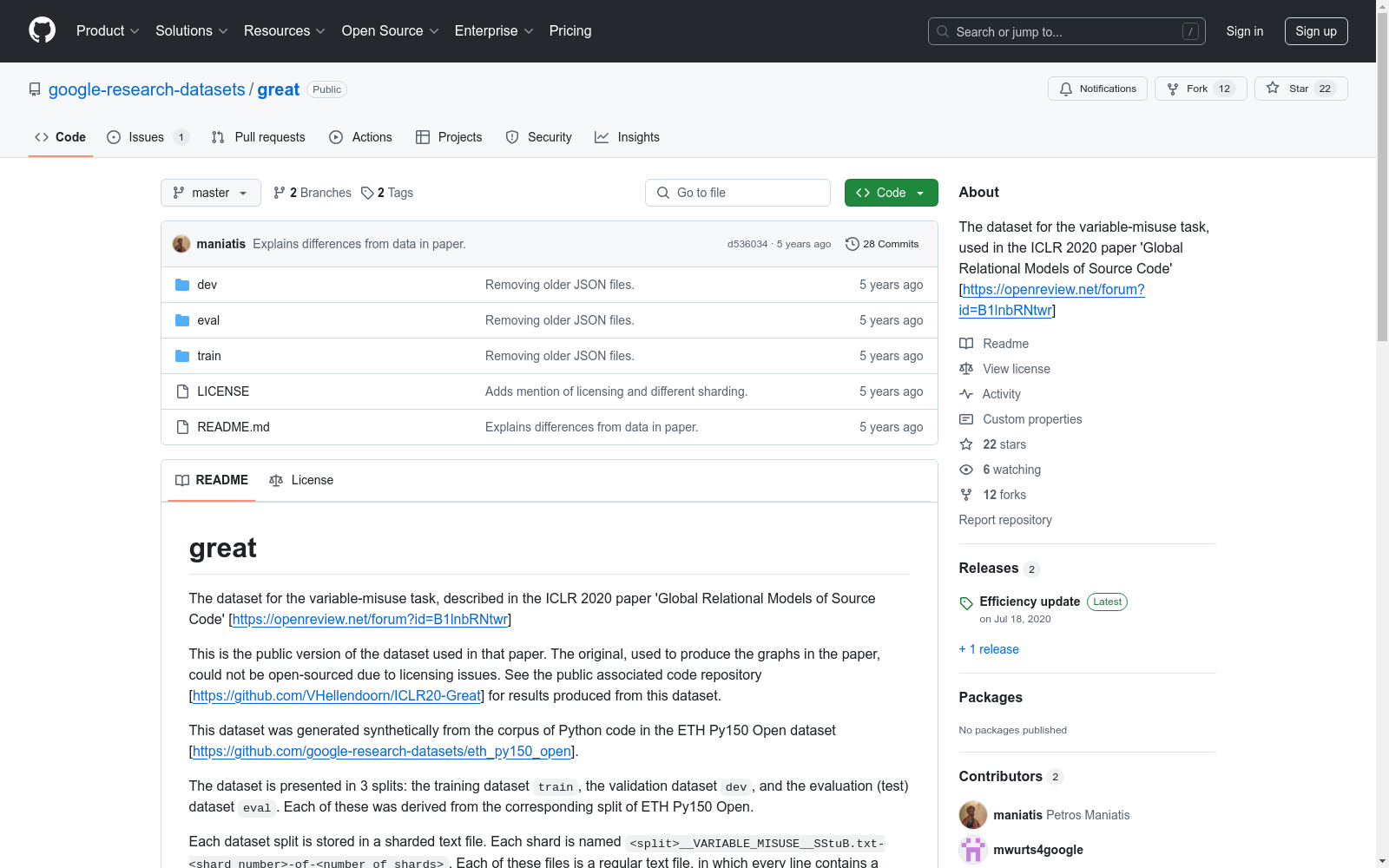Click the Notifications bell button

point(1097,89)
